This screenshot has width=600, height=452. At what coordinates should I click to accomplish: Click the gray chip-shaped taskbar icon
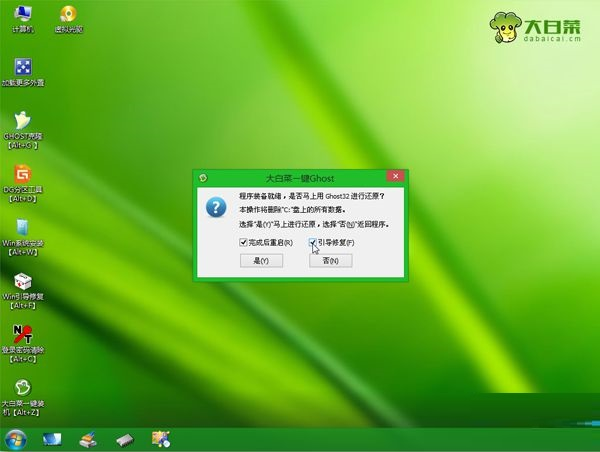coord(125,438)
